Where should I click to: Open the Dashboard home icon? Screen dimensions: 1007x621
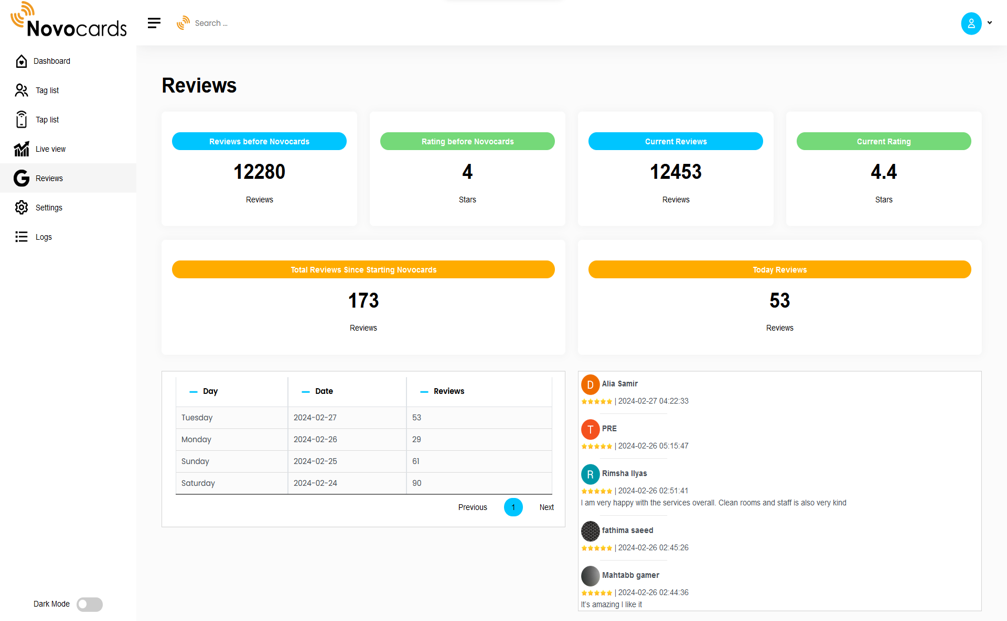(x=21, y=61)
